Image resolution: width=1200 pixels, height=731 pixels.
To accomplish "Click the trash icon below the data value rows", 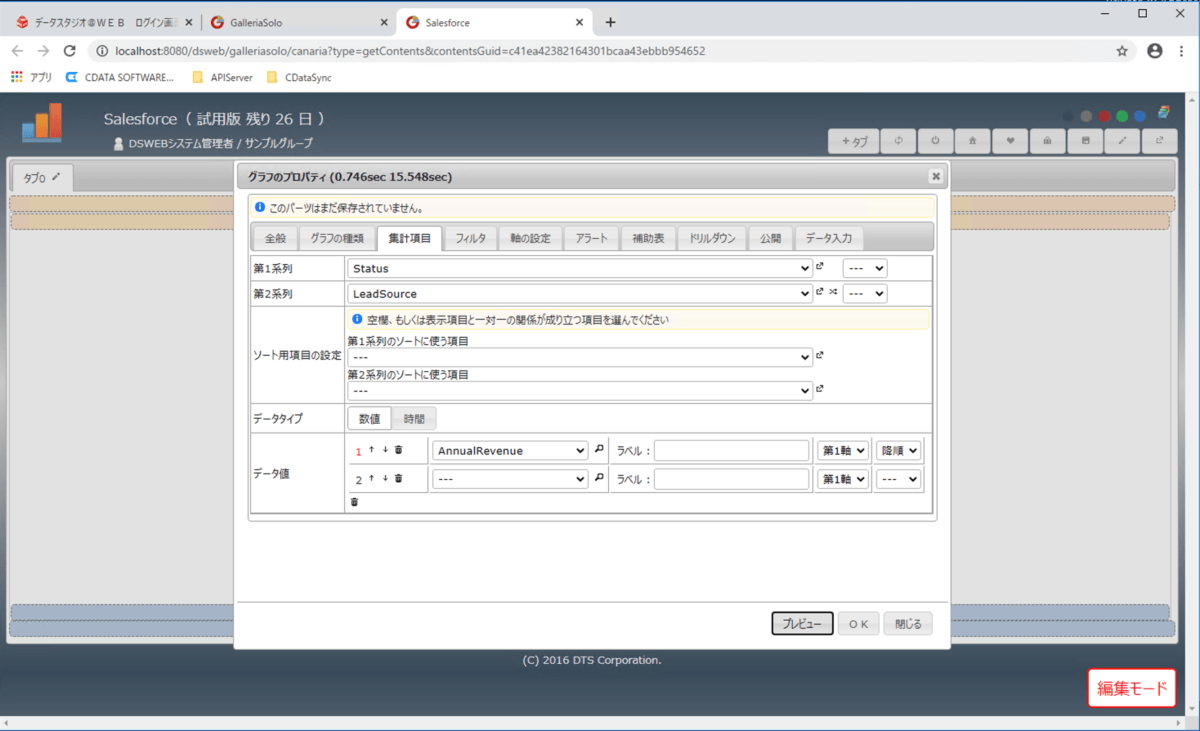I will pos(354,501).
